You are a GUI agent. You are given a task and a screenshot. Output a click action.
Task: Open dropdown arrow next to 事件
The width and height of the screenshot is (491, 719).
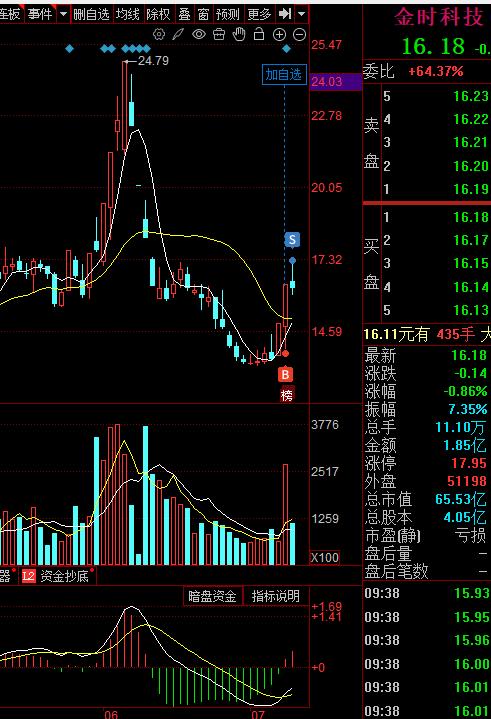(64, 14)
